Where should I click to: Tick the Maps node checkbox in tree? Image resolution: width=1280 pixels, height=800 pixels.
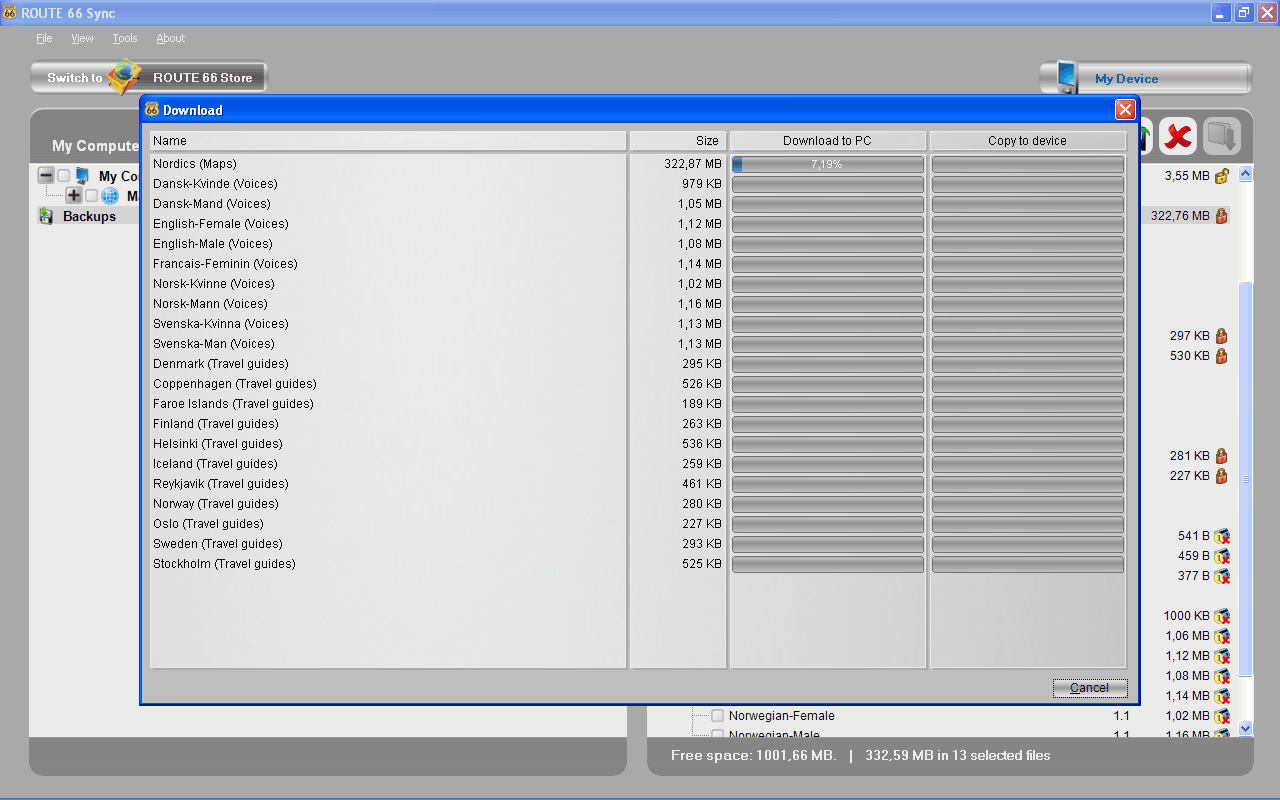(92, 196)
